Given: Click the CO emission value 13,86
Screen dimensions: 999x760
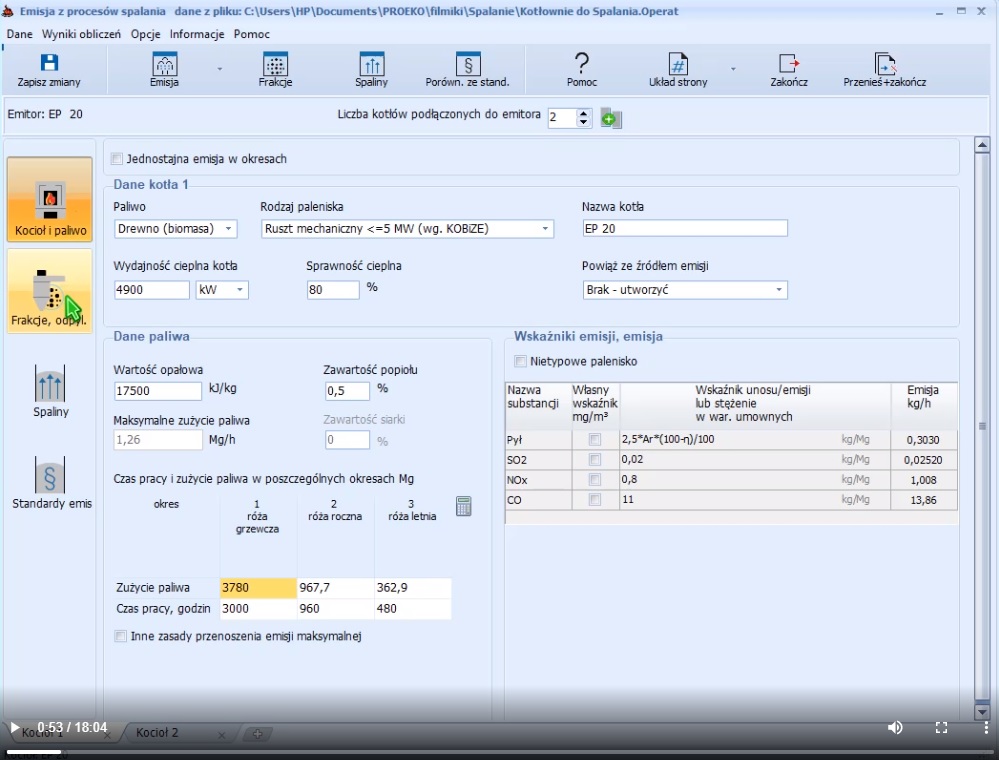Looking at the screenshot, I should [x=923, y=500].
